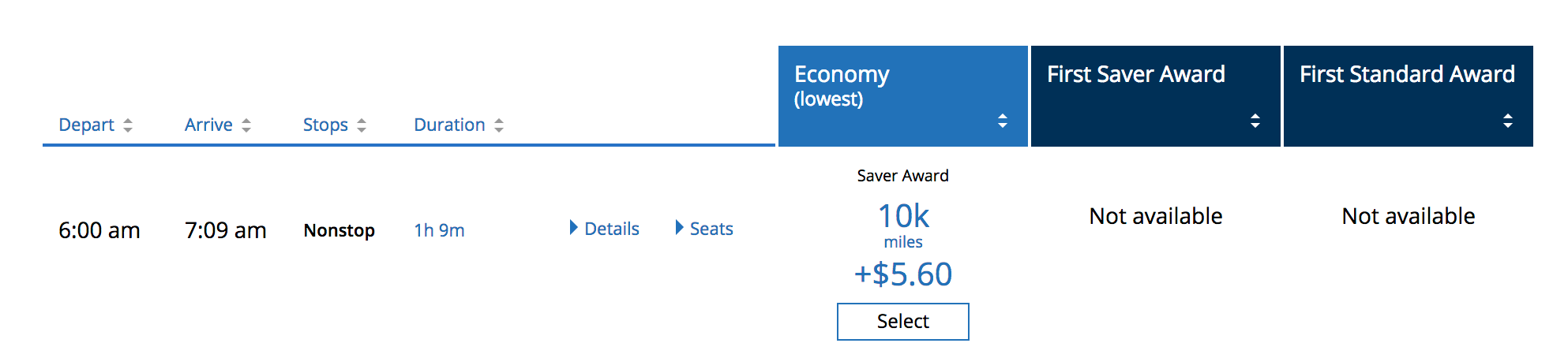Click the 1h 9m duration link

tap(439, 230)
